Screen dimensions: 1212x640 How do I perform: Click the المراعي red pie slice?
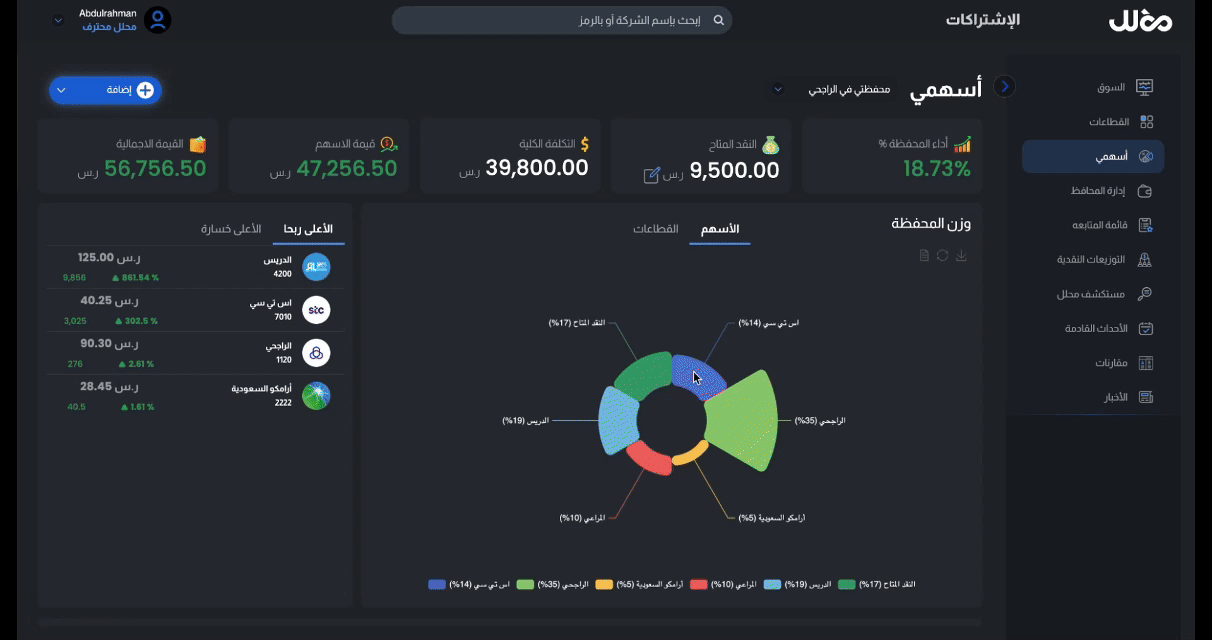[649, 457]
